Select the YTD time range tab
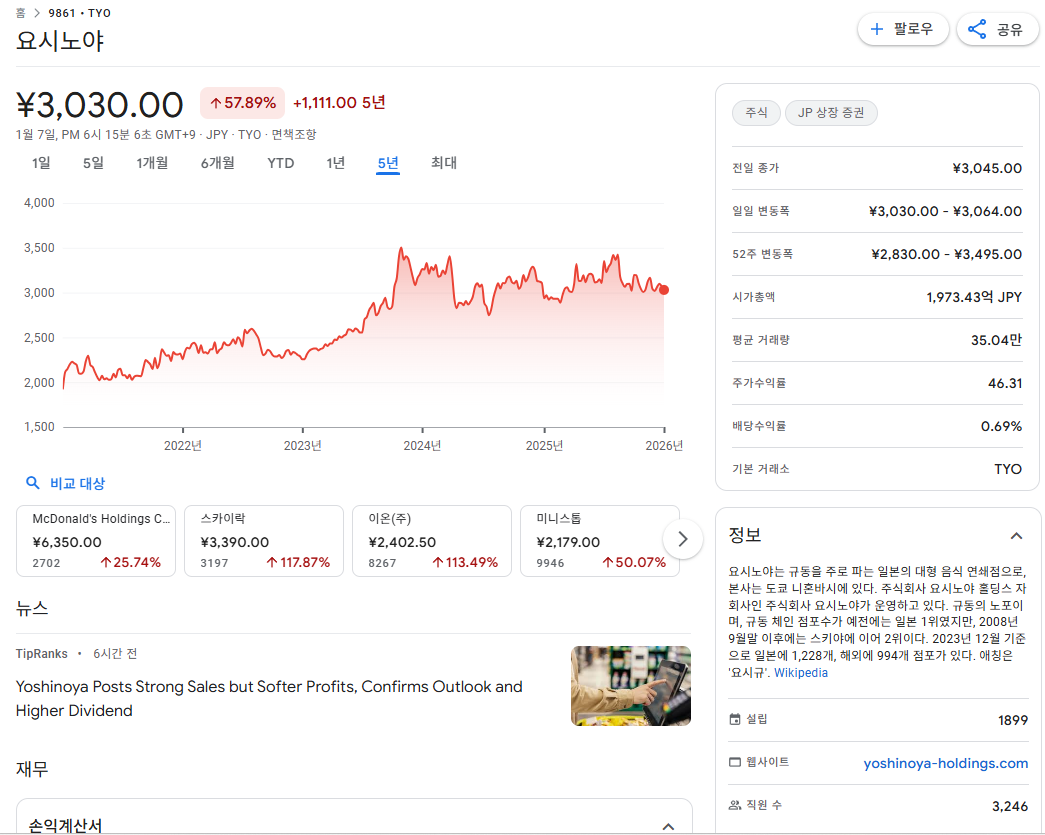 pos(281,163)
